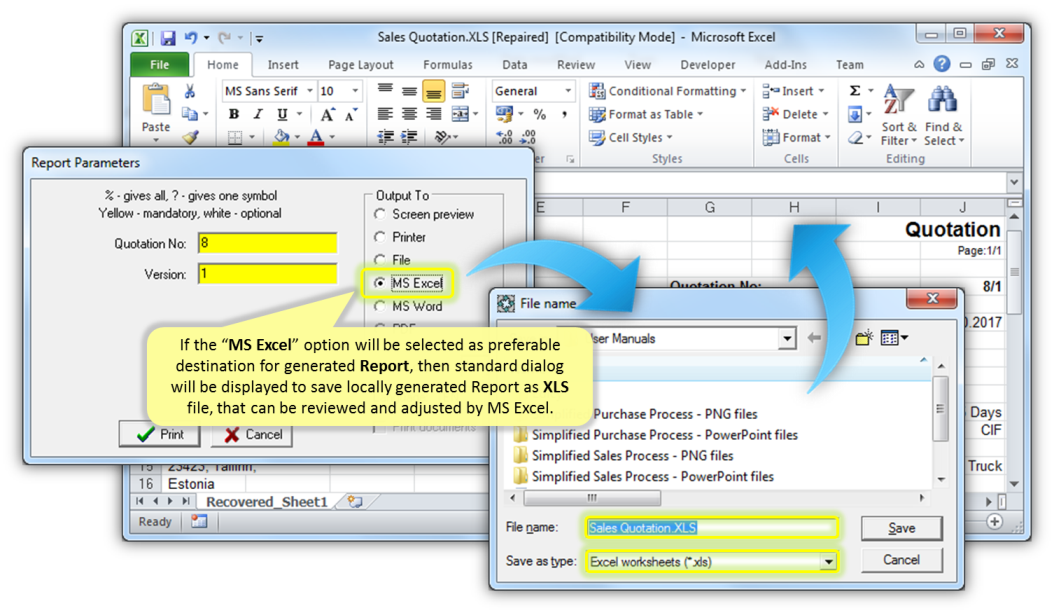1054x613 pixels.
Task: Select the File output radio button
Action: coord(380,259)
